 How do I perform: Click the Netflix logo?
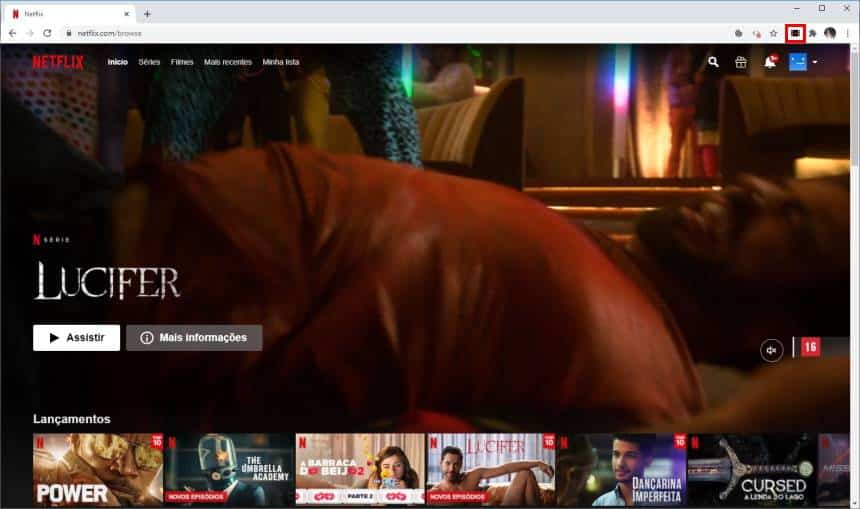click(58, 62)
